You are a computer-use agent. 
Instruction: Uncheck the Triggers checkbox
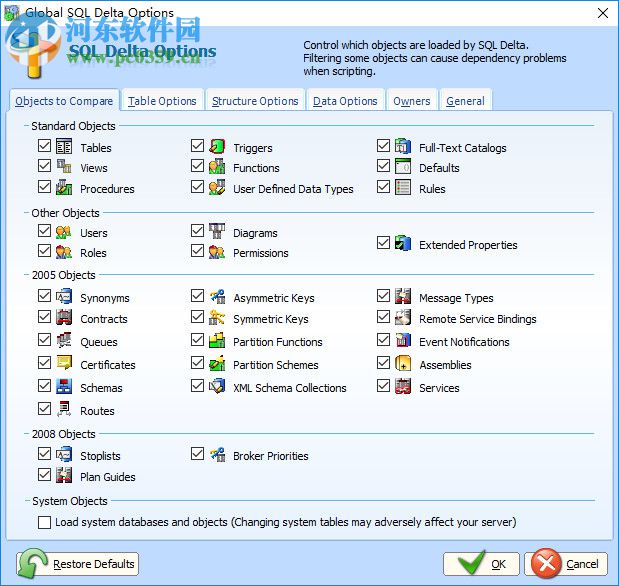tap(197, 146)
